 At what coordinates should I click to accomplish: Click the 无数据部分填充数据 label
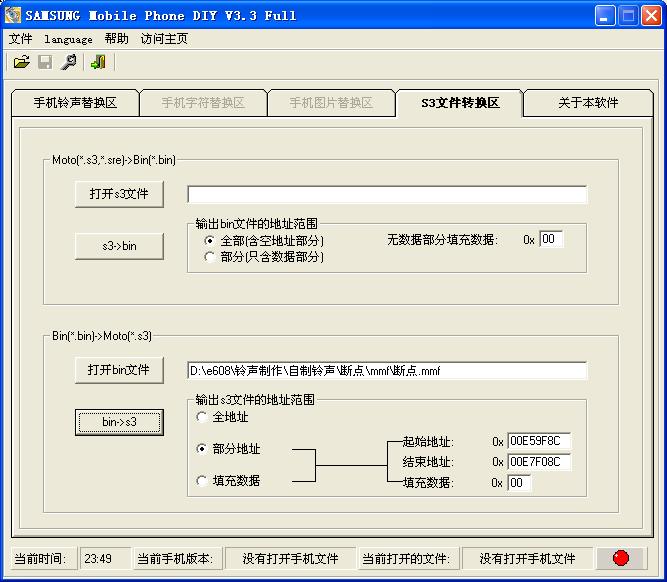point(442,240)
